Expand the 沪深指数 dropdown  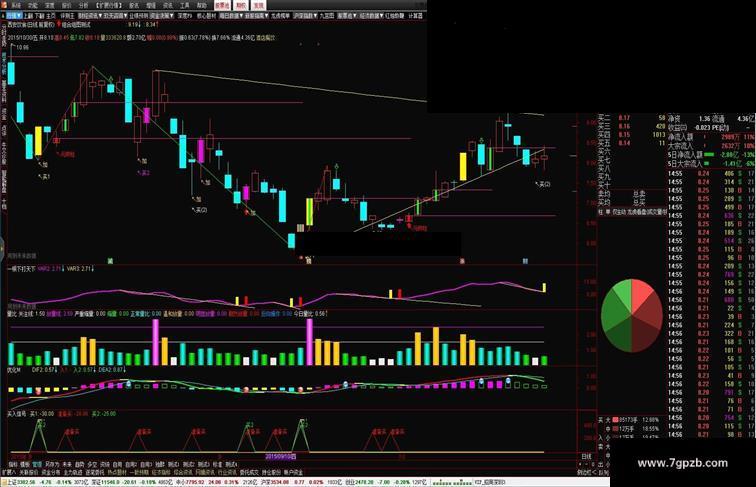[305, 16]
